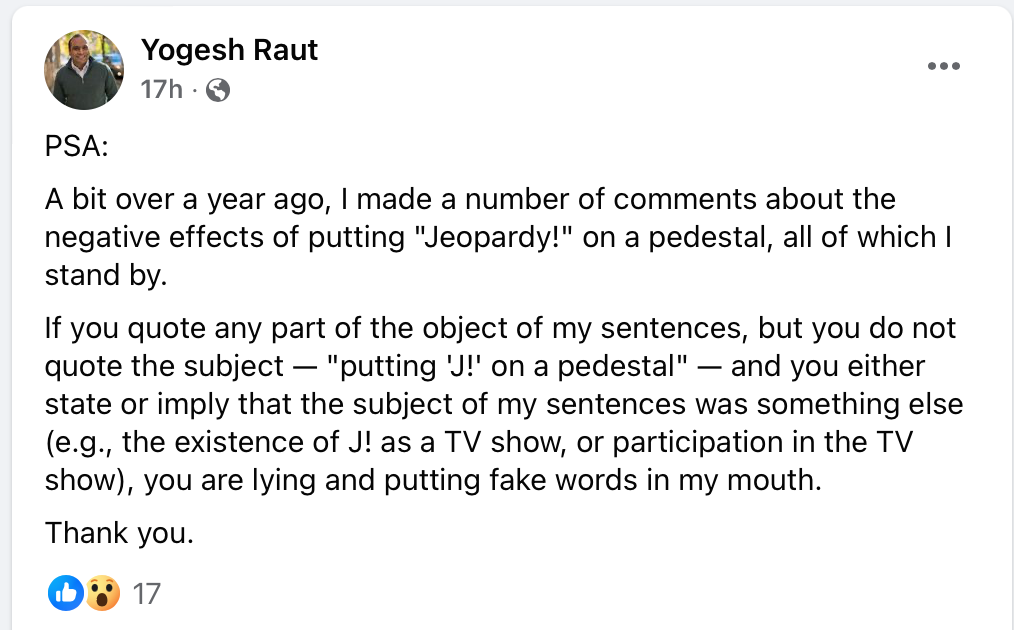Show who reacted via the 17 count

click(x=146, y=594)
